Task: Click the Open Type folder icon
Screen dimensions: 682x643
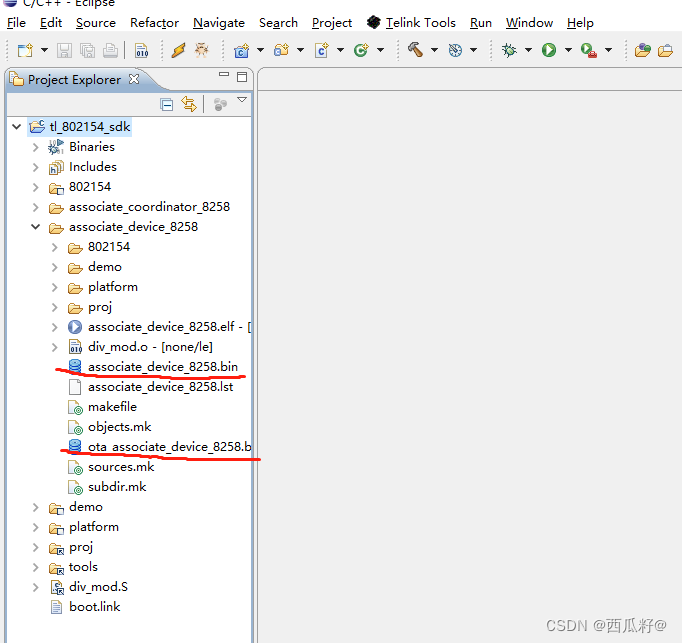Action: tap(642, 50)
